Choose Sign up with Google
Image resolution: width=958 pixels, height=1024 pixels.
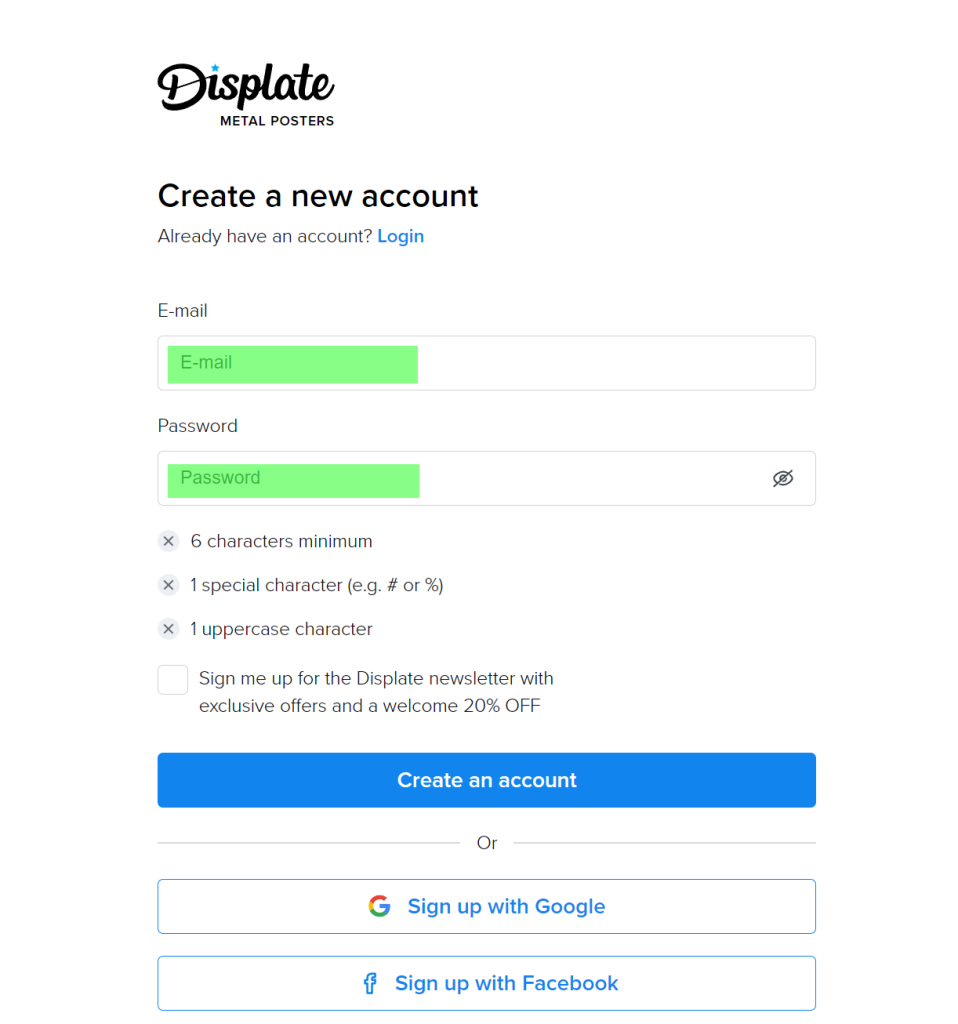coord(486,906)
